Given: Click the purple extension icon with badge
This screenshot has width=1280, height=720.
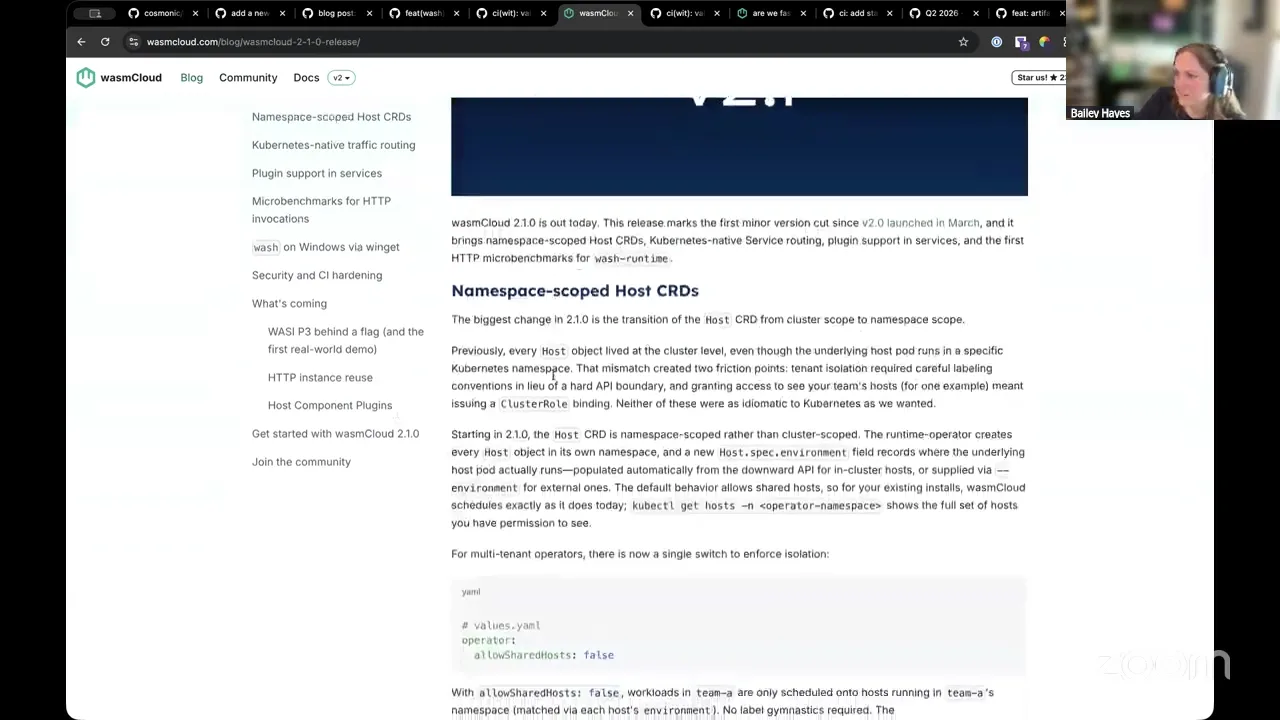Looking at the screenshot, I should pyautogui.click(x=1020, y=42).
